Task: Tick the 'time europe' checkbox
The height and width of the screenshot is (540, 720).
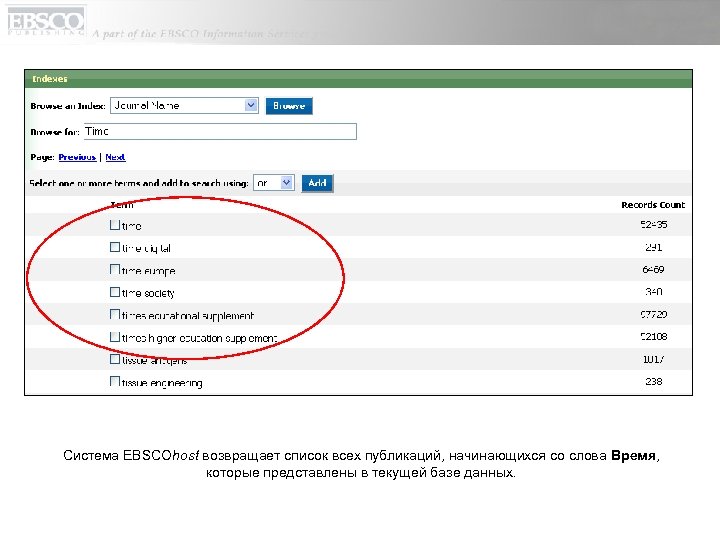Action: pos(115,270)
